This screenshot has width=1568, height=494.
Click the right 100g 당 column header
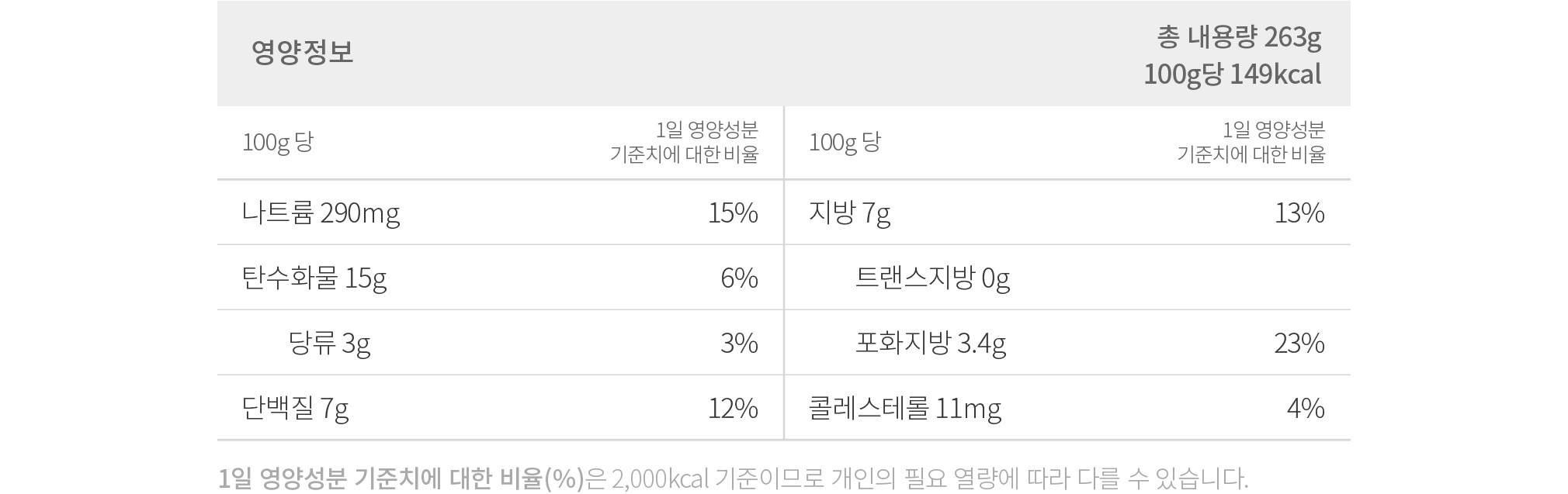point(845,142)
